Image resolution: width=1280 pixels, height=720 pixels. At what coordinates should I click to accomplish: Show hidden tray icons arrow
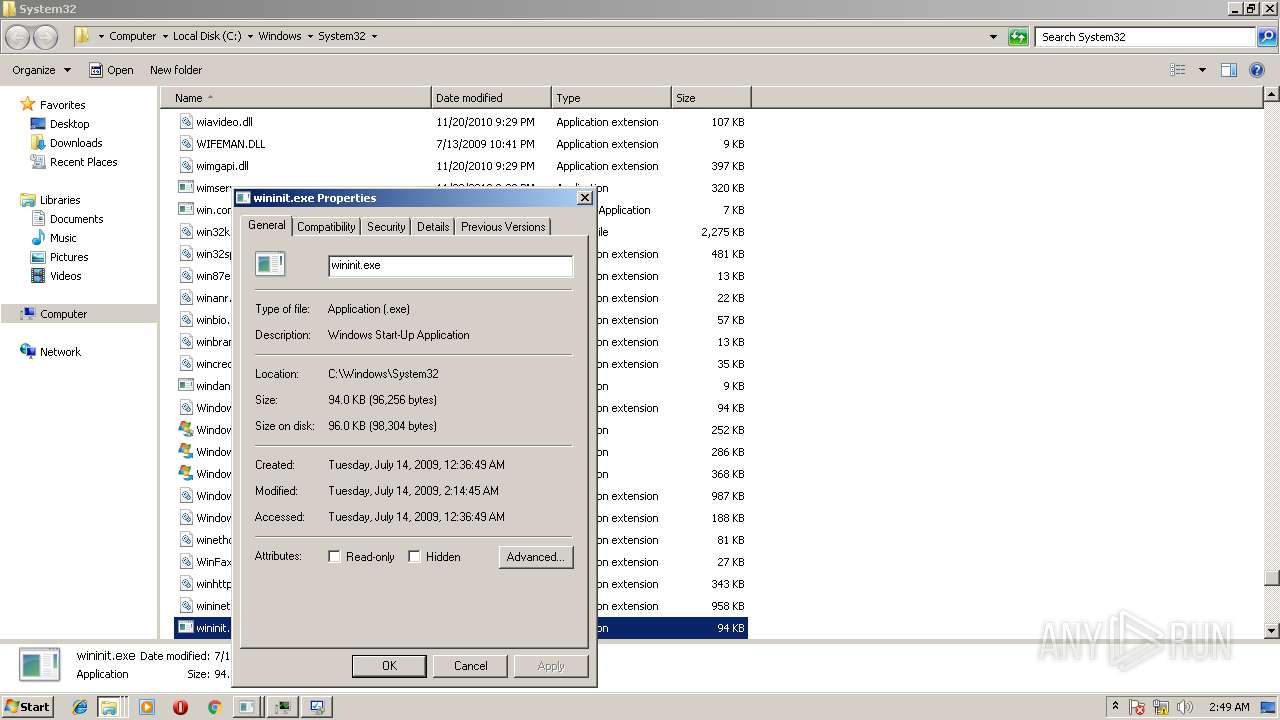[1115, 707]
